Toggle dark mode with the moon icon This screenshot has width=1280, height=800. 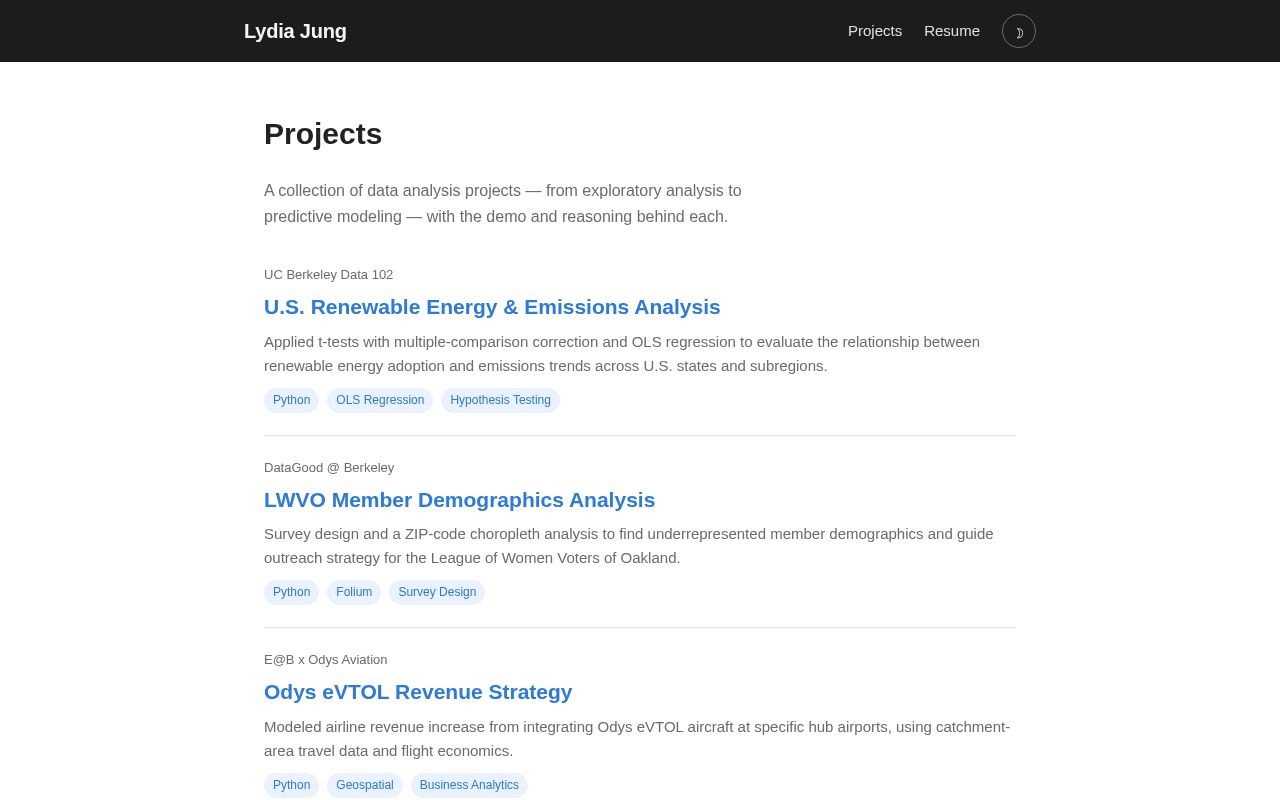coord(1019,31)
